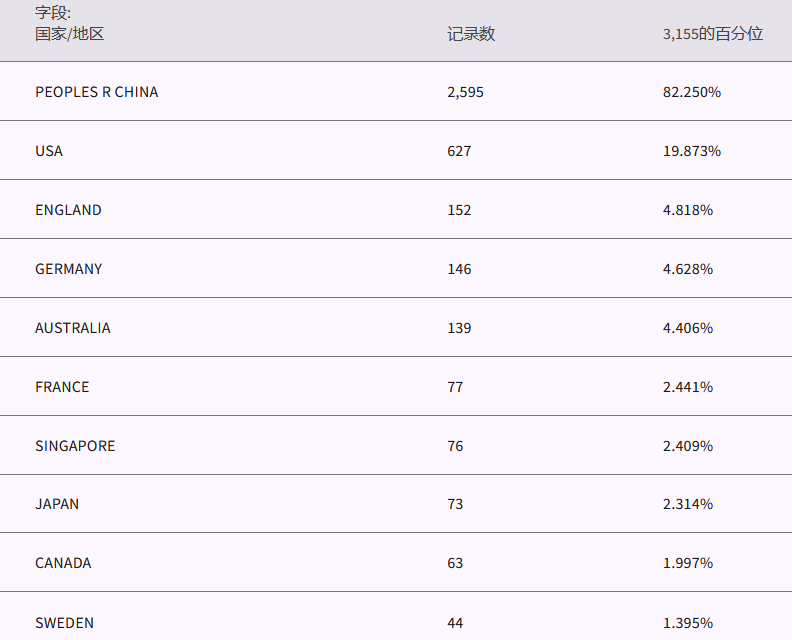
Task: Select the 1.997% percentage for Canada
Action: tap(687, 563)
